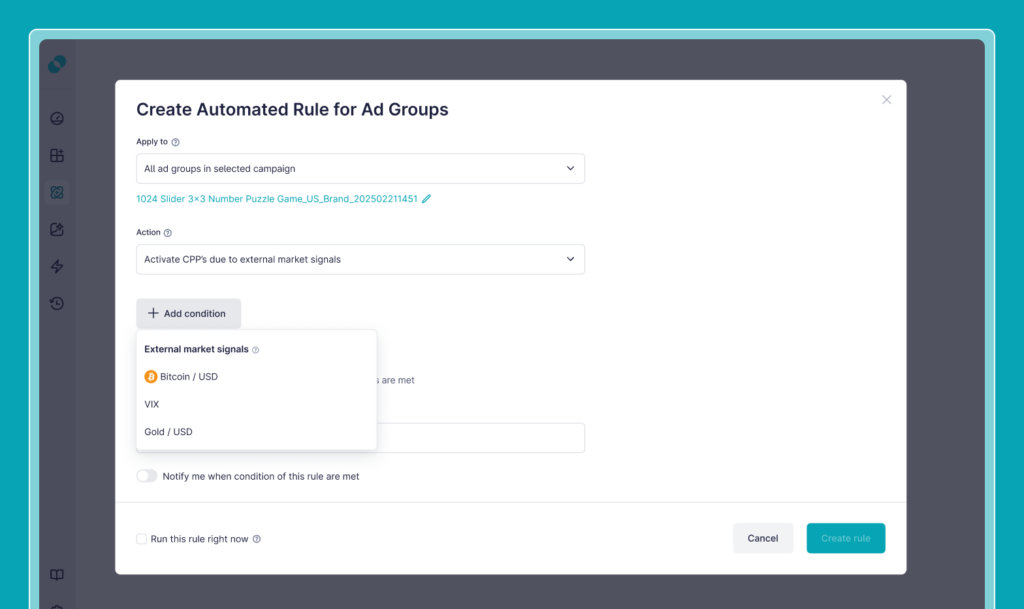
Task: Open the dashboard gauge icon in sidebar
Action: tap(57, 118)
